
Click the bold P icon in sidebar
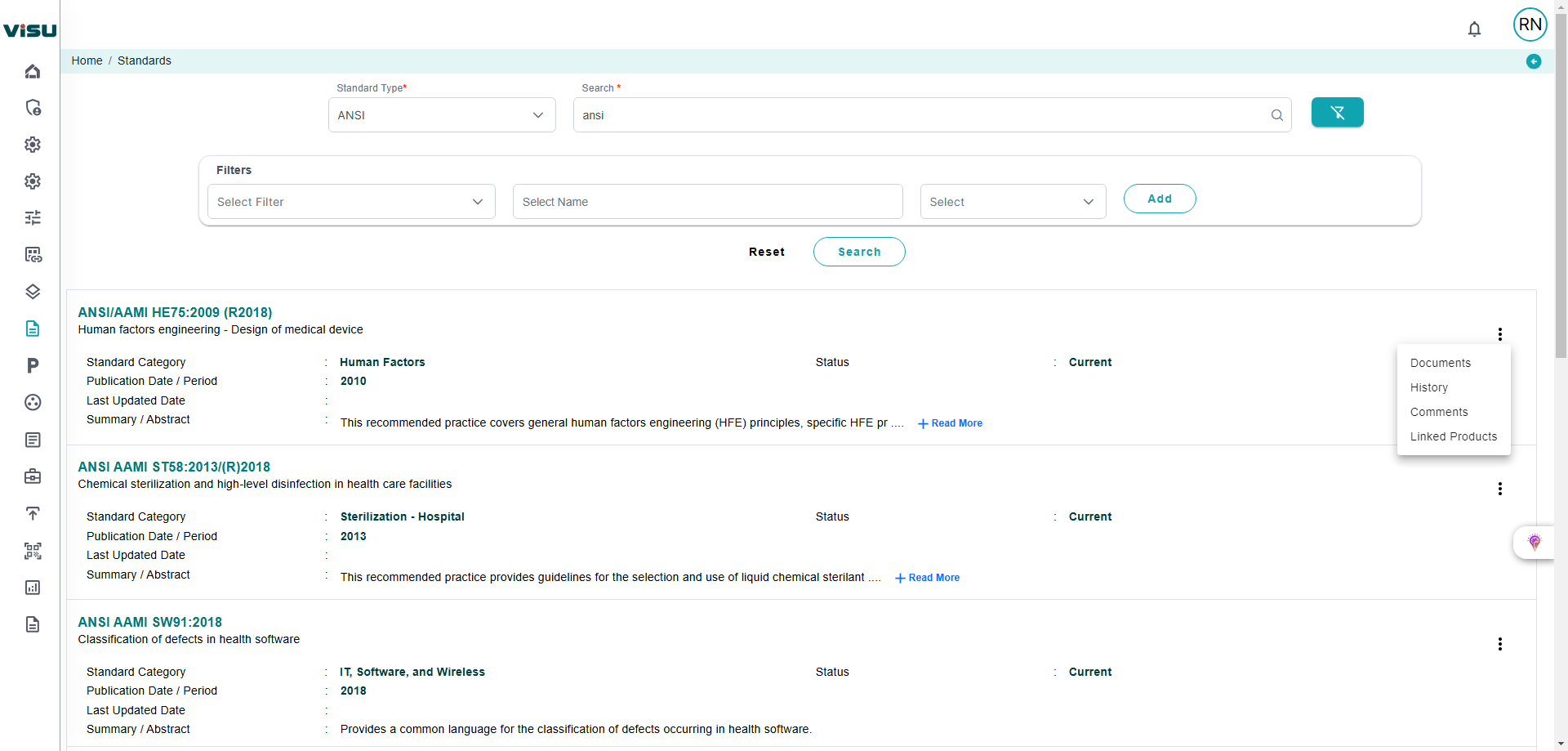pos(33,365)
